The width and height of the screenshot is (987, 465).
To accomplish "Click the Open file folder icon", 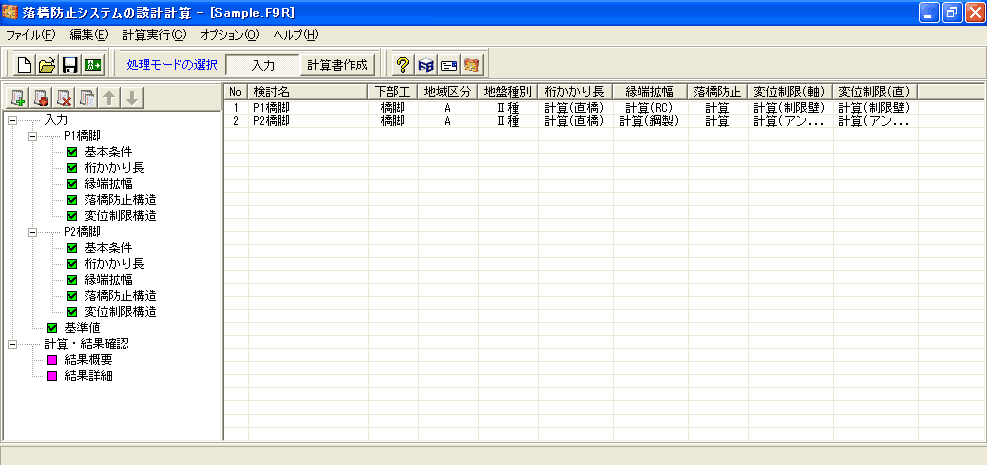I will click(x=47, y=65).
